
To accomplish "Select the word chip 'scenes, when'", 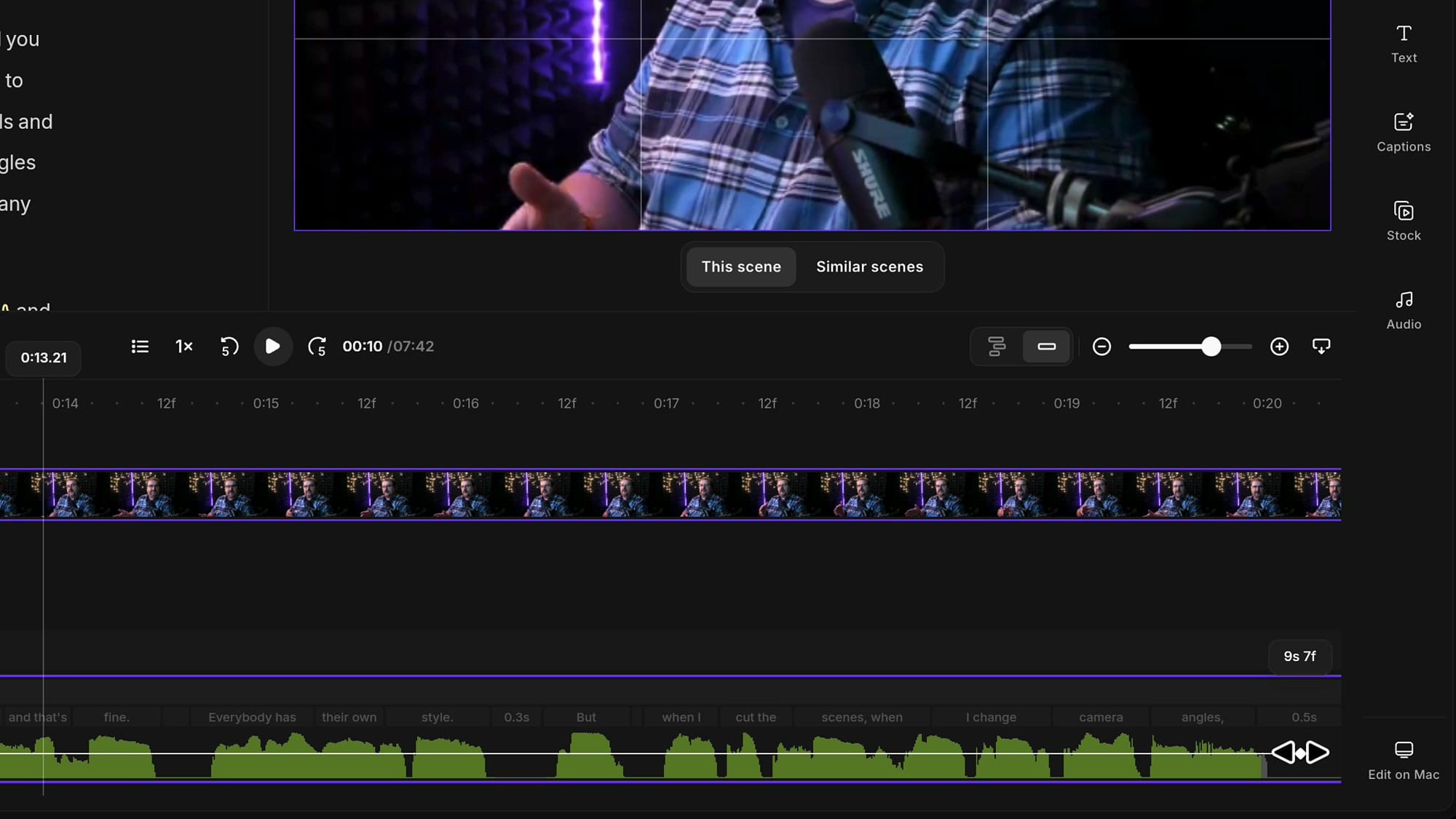I will (862, 717).
